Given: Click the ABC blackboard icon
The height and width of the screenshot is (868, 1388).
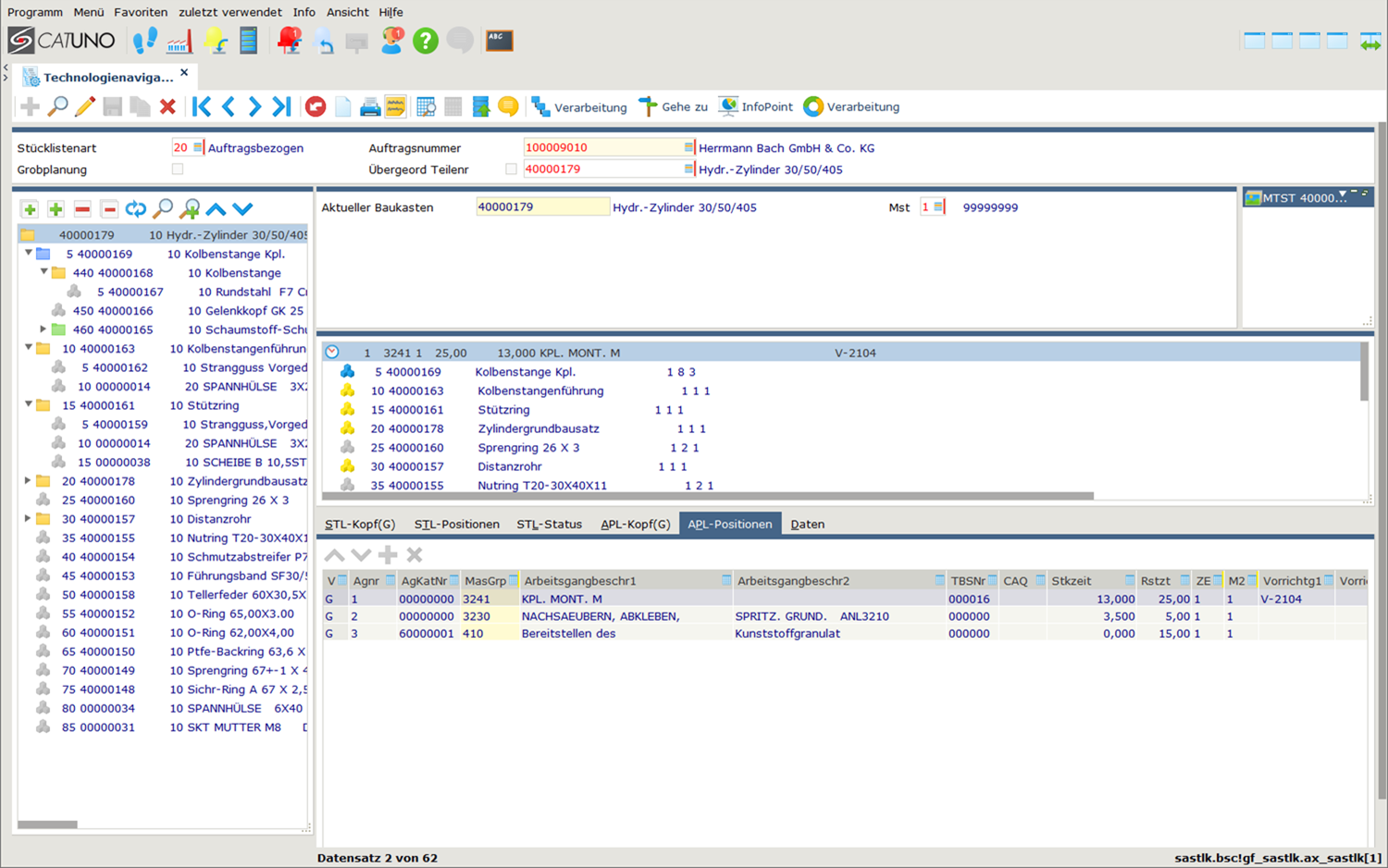Looking at the screenshot, I should 500,41.
